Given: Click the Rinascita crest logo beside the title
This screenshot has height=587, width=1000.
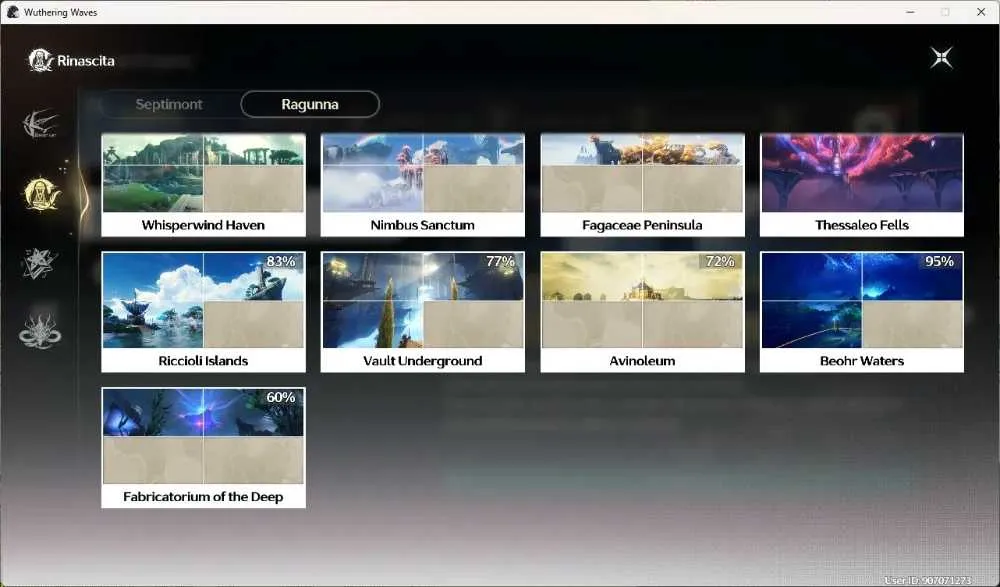Looking at the screenshot, I should click(x=40, y=61).
